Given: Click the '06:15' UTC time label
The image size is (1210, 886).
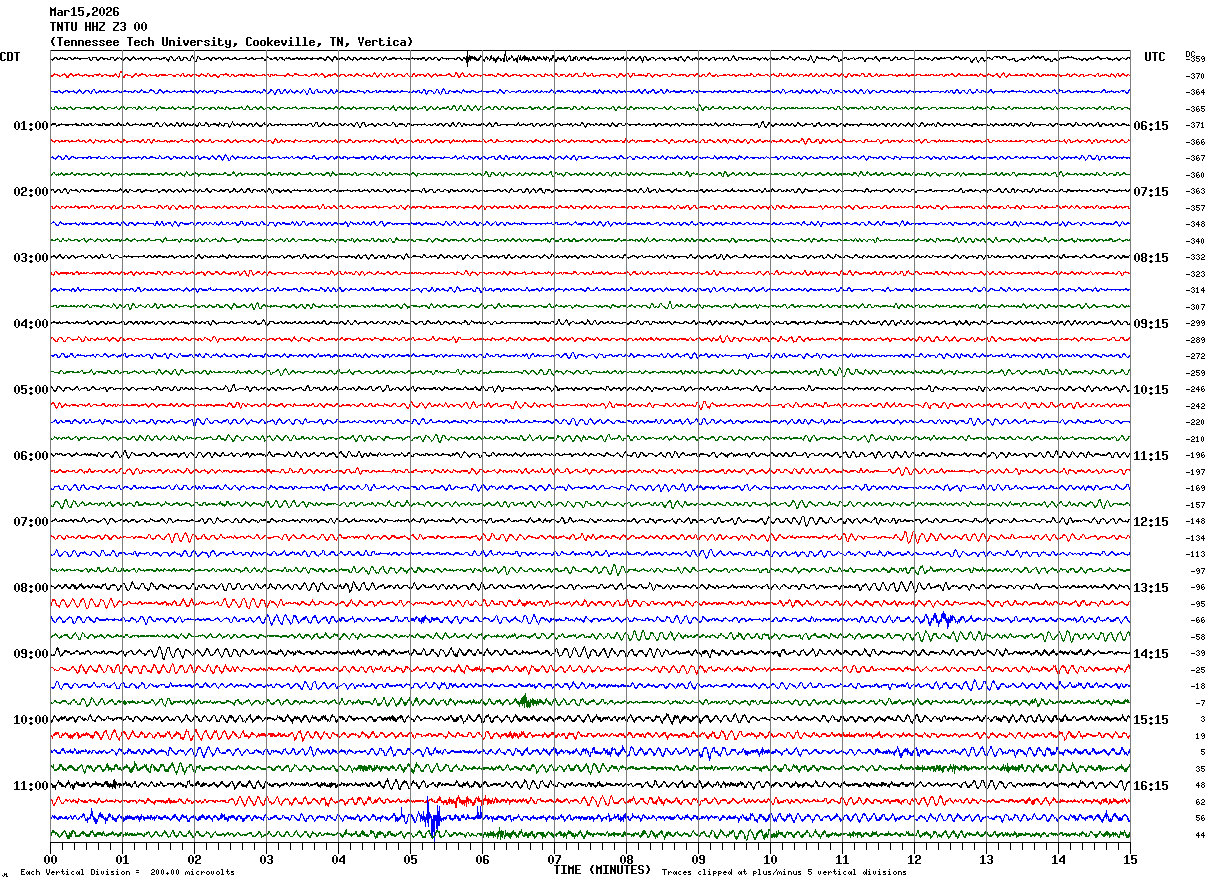Looking at the screenshot, I should click(x=1150, y=126).
